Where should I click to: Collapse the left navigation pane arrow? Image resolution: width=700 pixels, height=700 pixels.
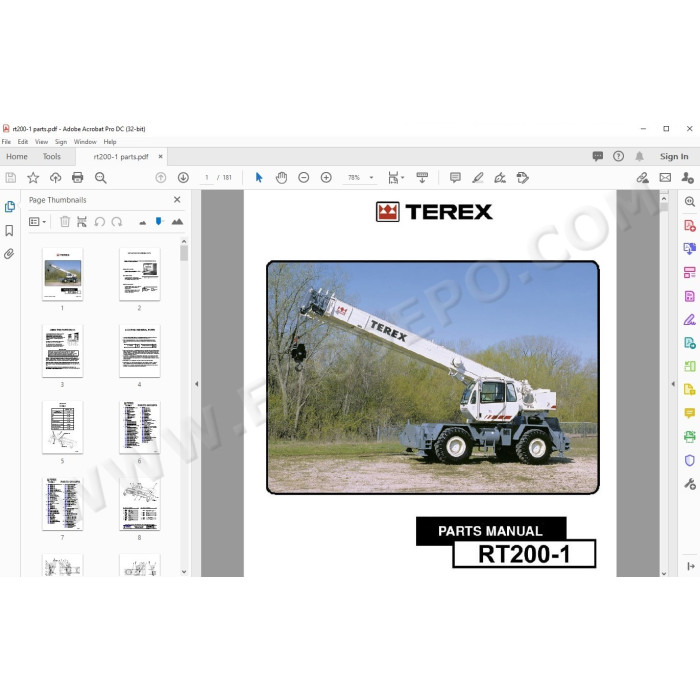coord(196,384)
